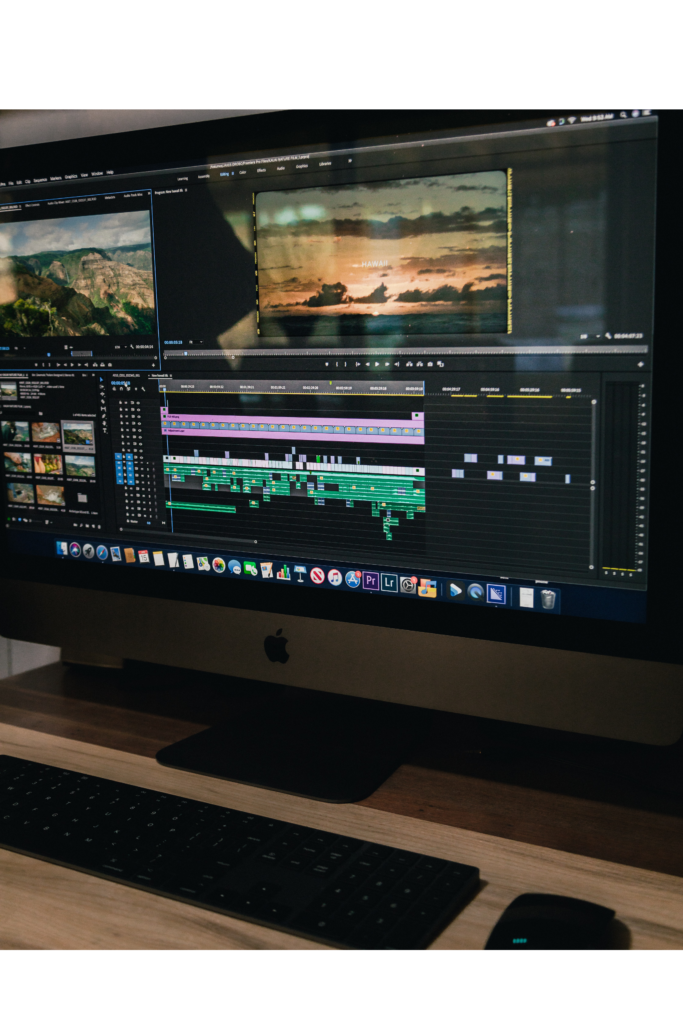Select the Ripple Edit tool
683x1024 pixels.
[103, 394]
